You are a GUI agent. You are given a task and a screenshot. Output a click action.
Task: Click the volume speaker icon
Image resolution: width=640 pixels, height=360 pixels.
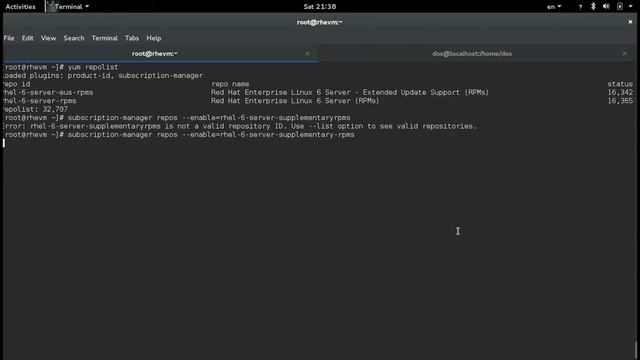[x=606, y=7]
